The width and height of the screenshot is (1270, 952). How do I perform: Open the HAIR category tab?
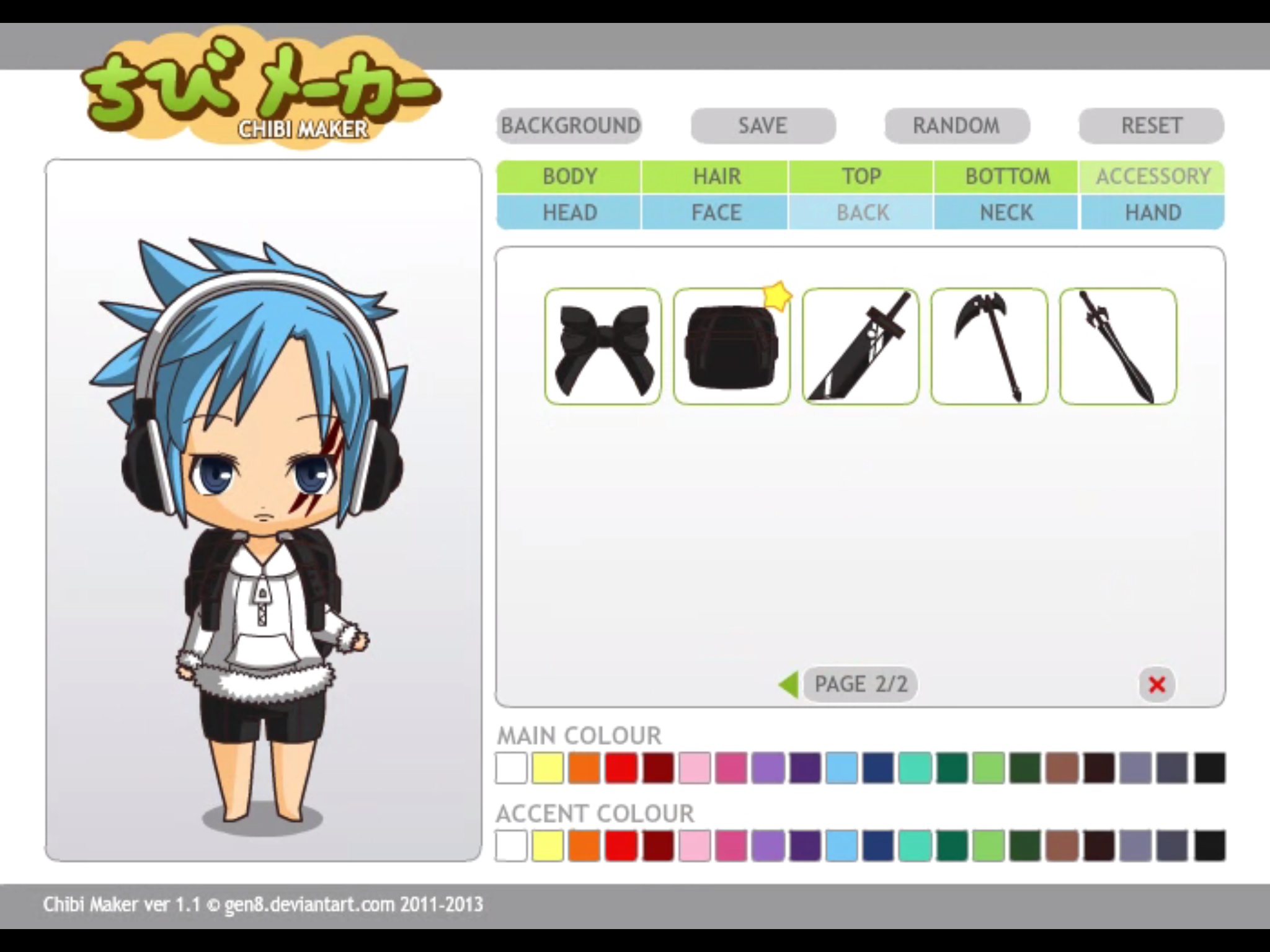716,177
